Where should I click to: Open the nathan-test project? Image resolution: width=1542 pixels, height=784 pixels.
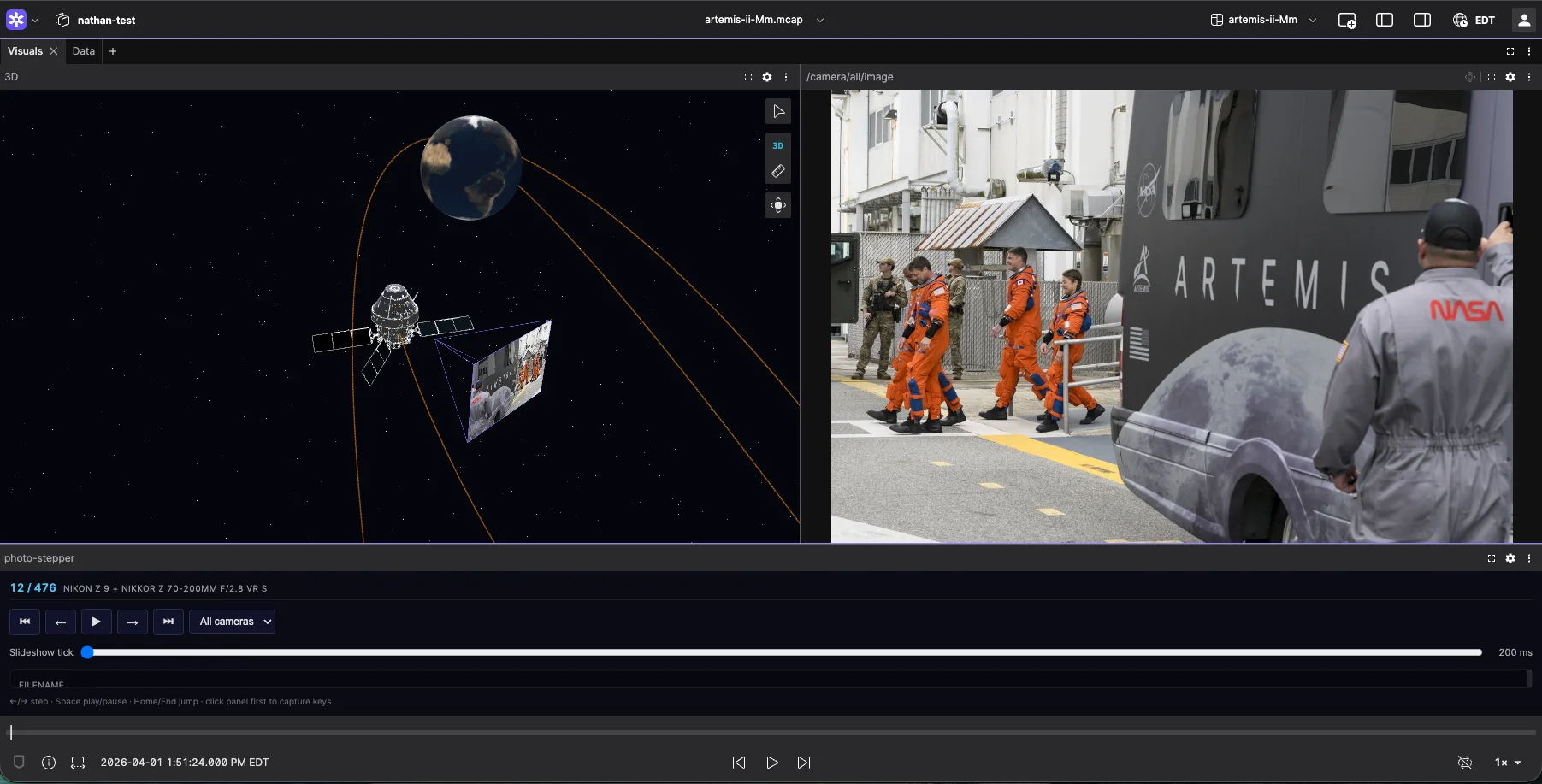96,20
